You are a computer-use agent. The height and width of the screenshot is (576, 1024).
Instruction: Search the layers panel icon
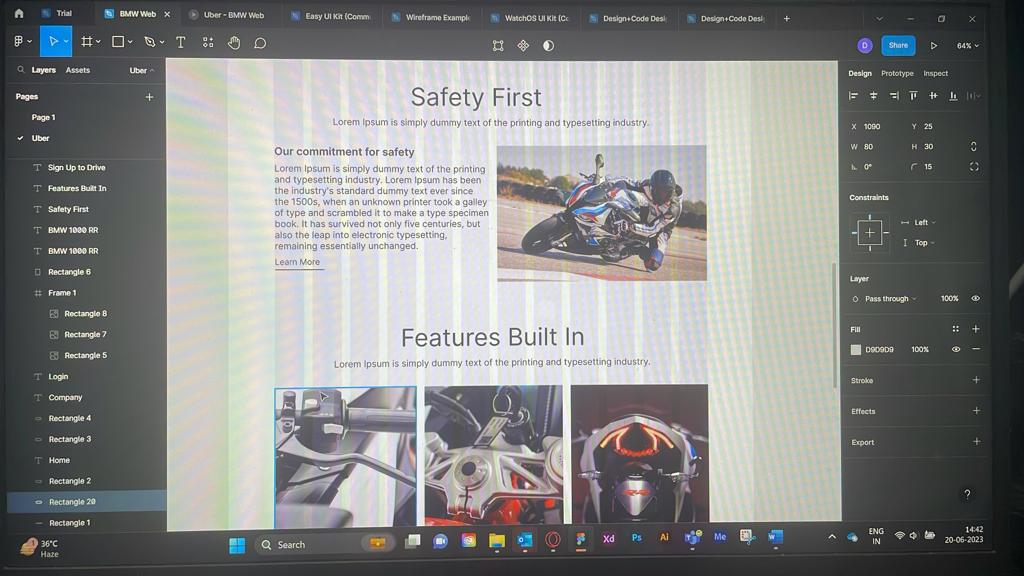click(x=21, y=69)
